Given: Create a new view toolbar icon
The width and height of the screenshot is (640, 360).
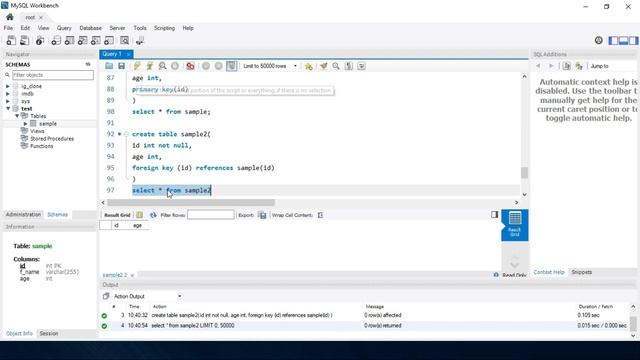Looking at the screenshot, I should point(82,40).
